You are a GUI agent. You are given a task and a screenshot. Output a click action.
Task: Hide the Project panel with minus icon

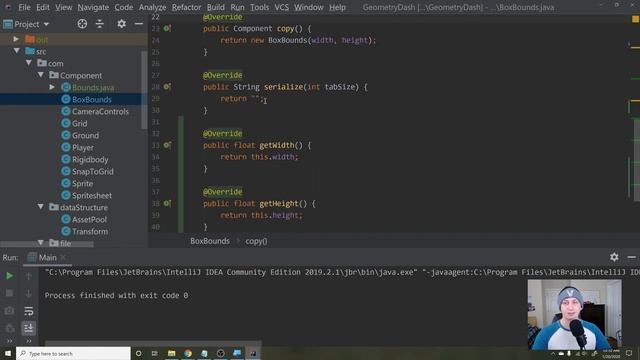pos(139,24)
